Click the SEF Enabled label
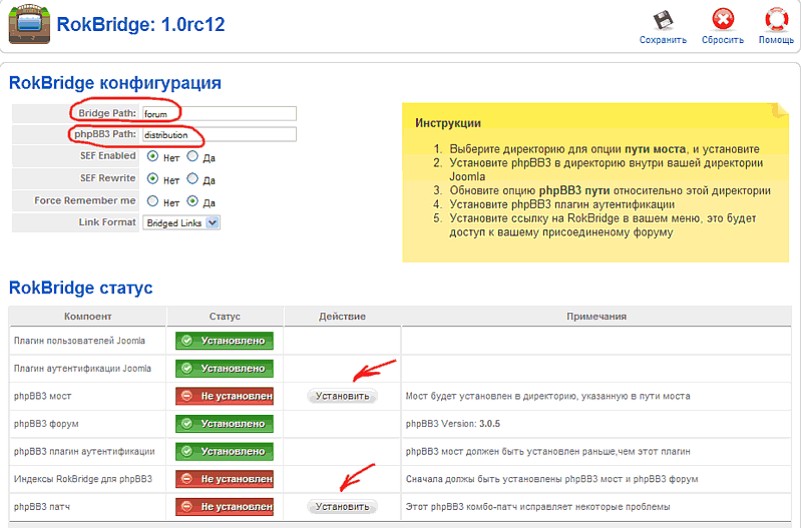801x528 pixels. (x=108, y=156)
